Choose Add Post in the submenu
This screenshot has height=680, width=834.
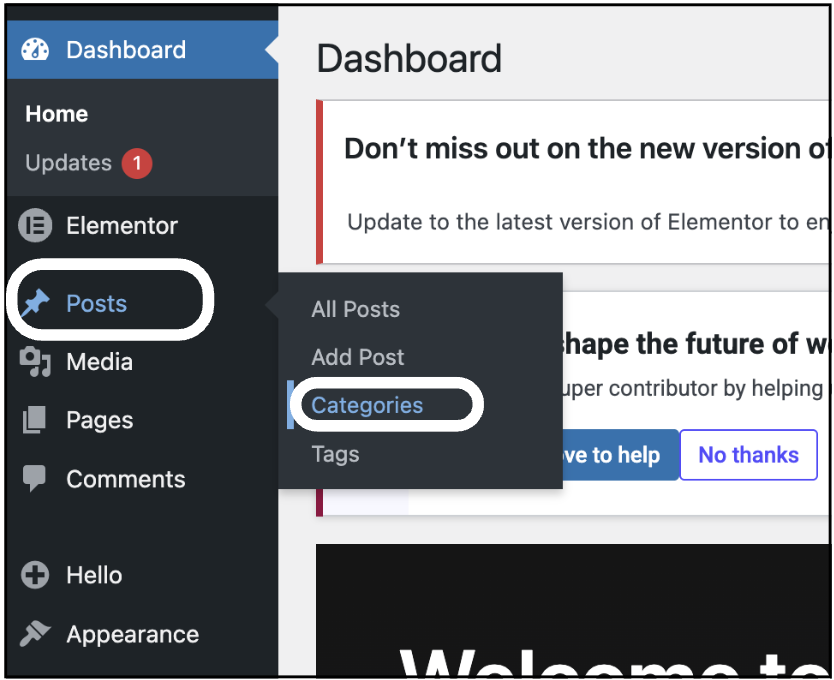(x=357, y=357)
